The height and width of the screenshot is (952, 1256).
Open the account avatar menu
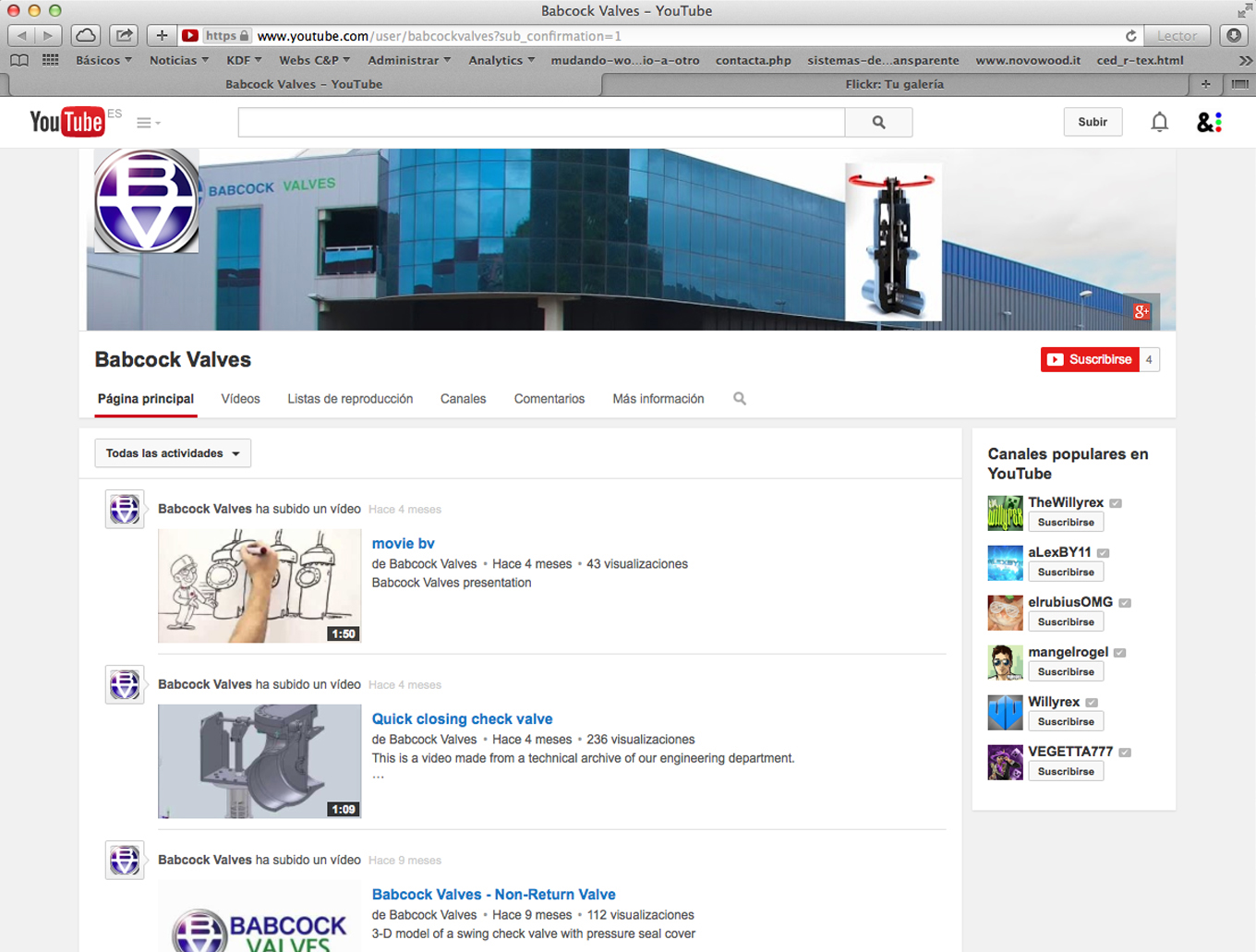[x=1209, y=122]
